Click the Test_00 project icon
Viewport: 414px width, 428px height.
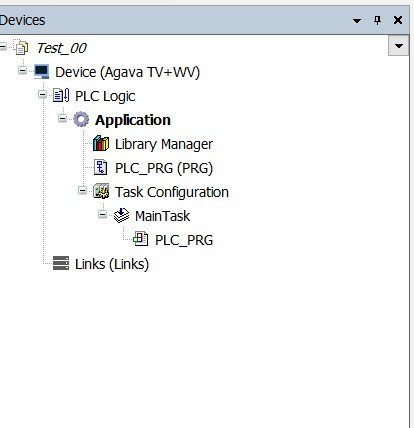(x=22, y=48)
